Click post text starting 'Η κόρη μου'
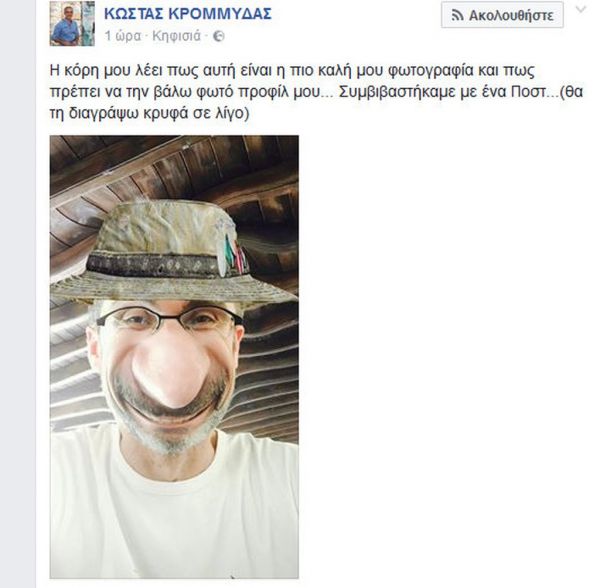The image size is (600, 588). tap(292, 70)
